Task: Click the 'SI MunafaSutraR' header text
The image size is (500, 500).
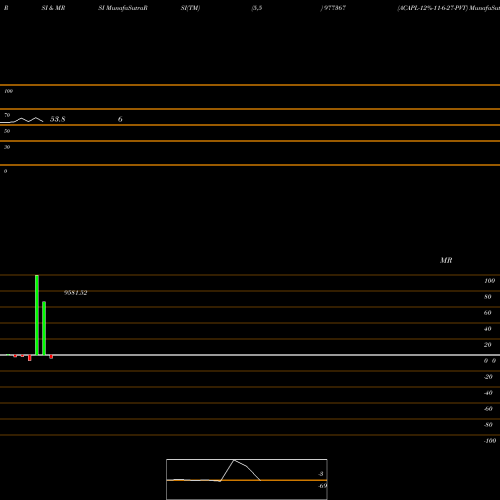Action: 123,8
